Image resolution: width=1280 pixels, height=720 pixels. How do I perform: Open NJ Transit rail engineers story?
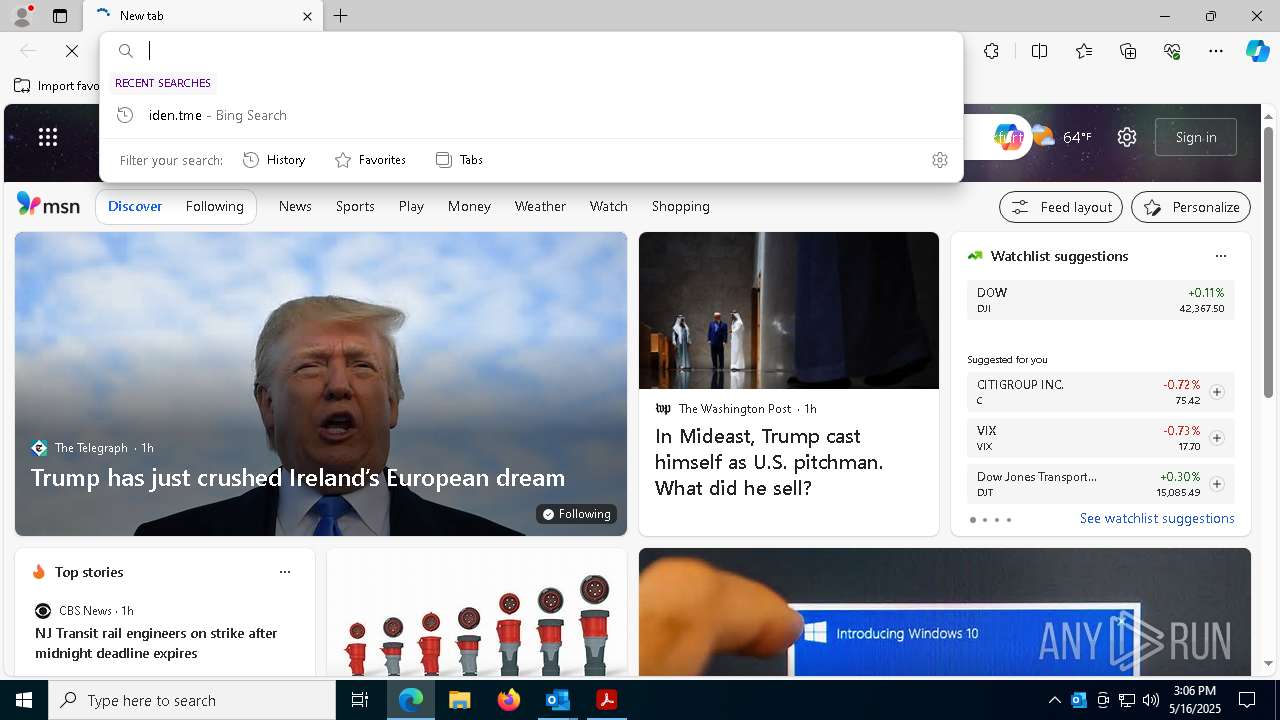pyautogui.click(x=156, y=643)
